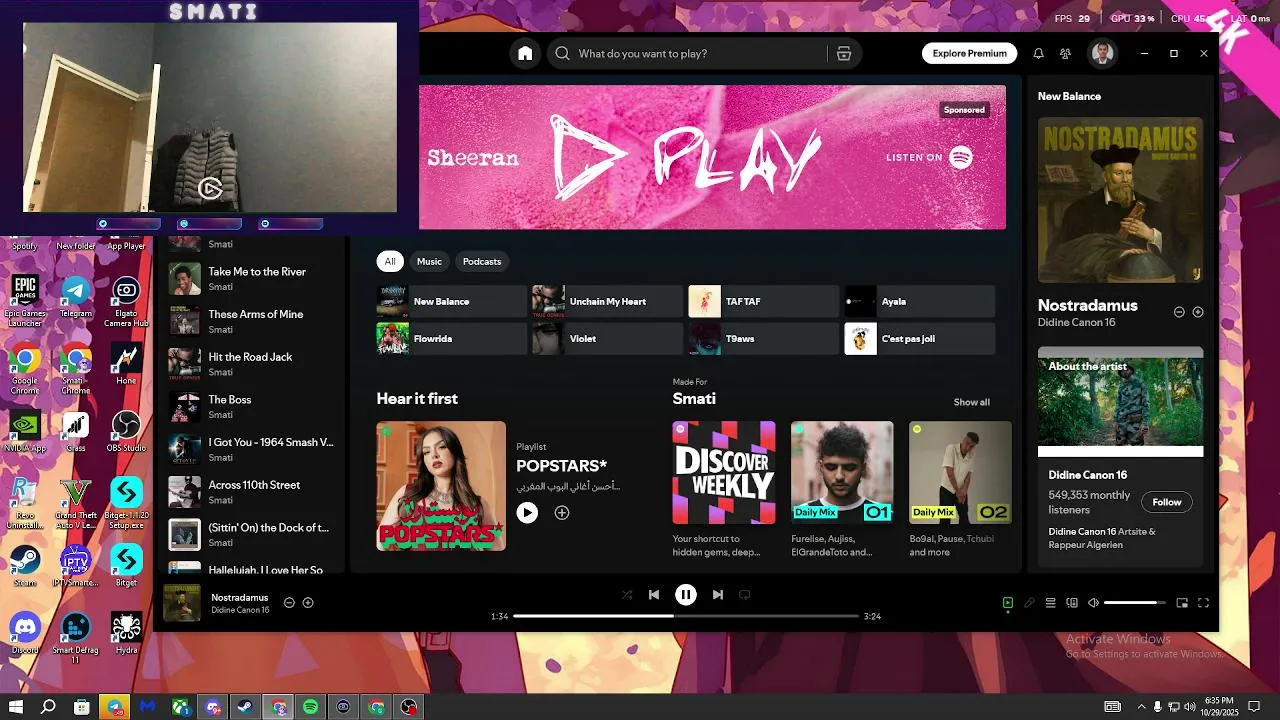This screenshot has width=1280, height=720.
Task: Open the Unchain My Heart shortcut tile
Action: tap(607, 301)
